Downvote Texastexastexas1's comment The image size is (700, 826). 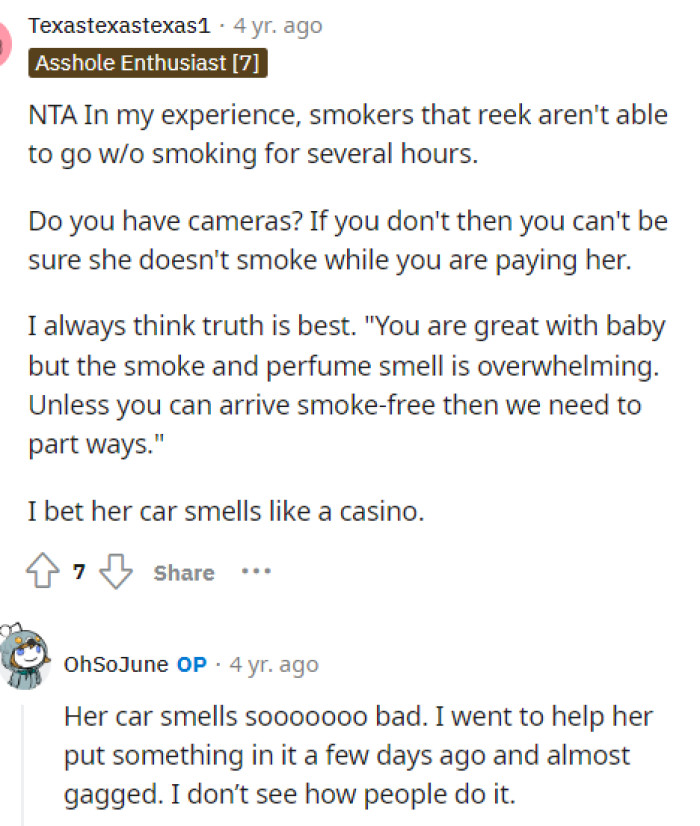116,572
